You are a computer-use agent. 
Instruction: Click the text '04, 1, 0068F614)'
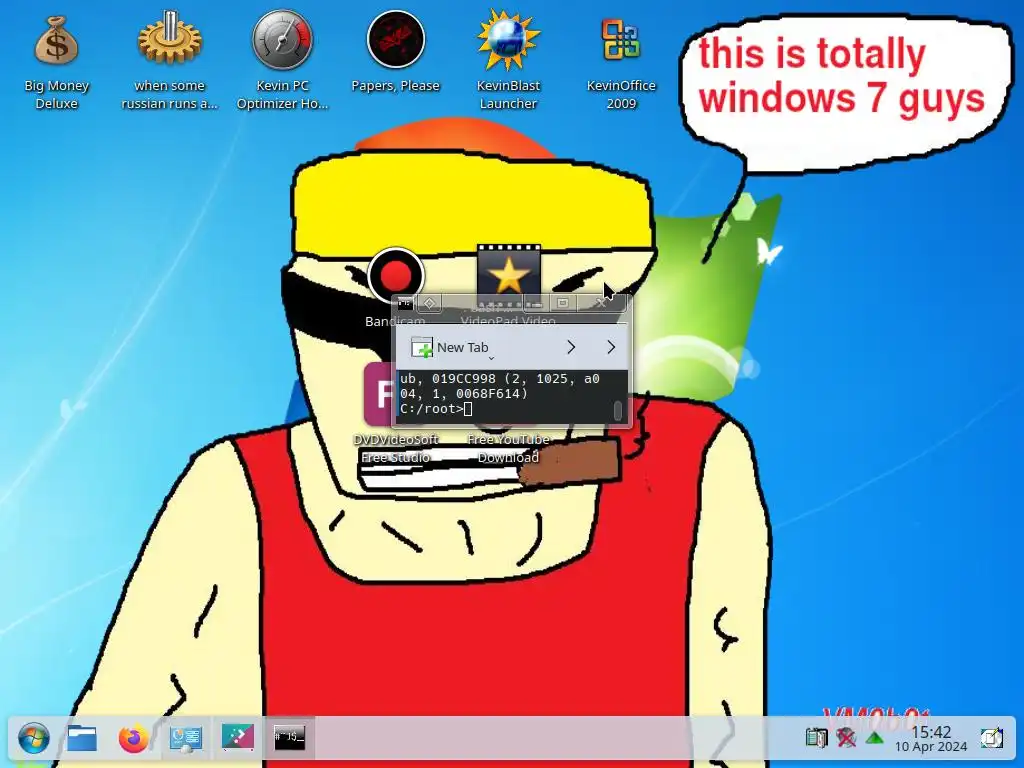464,394
